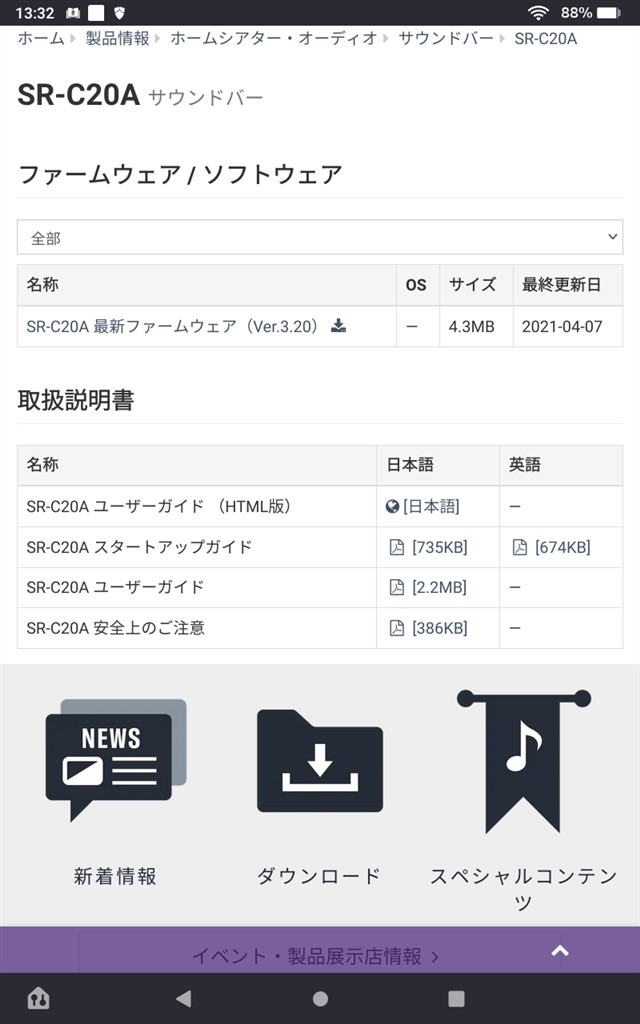Open the [735KB] Japanese startup guide
The width and height of the screenshot is (640, 1024).
[x=440, y=547]
